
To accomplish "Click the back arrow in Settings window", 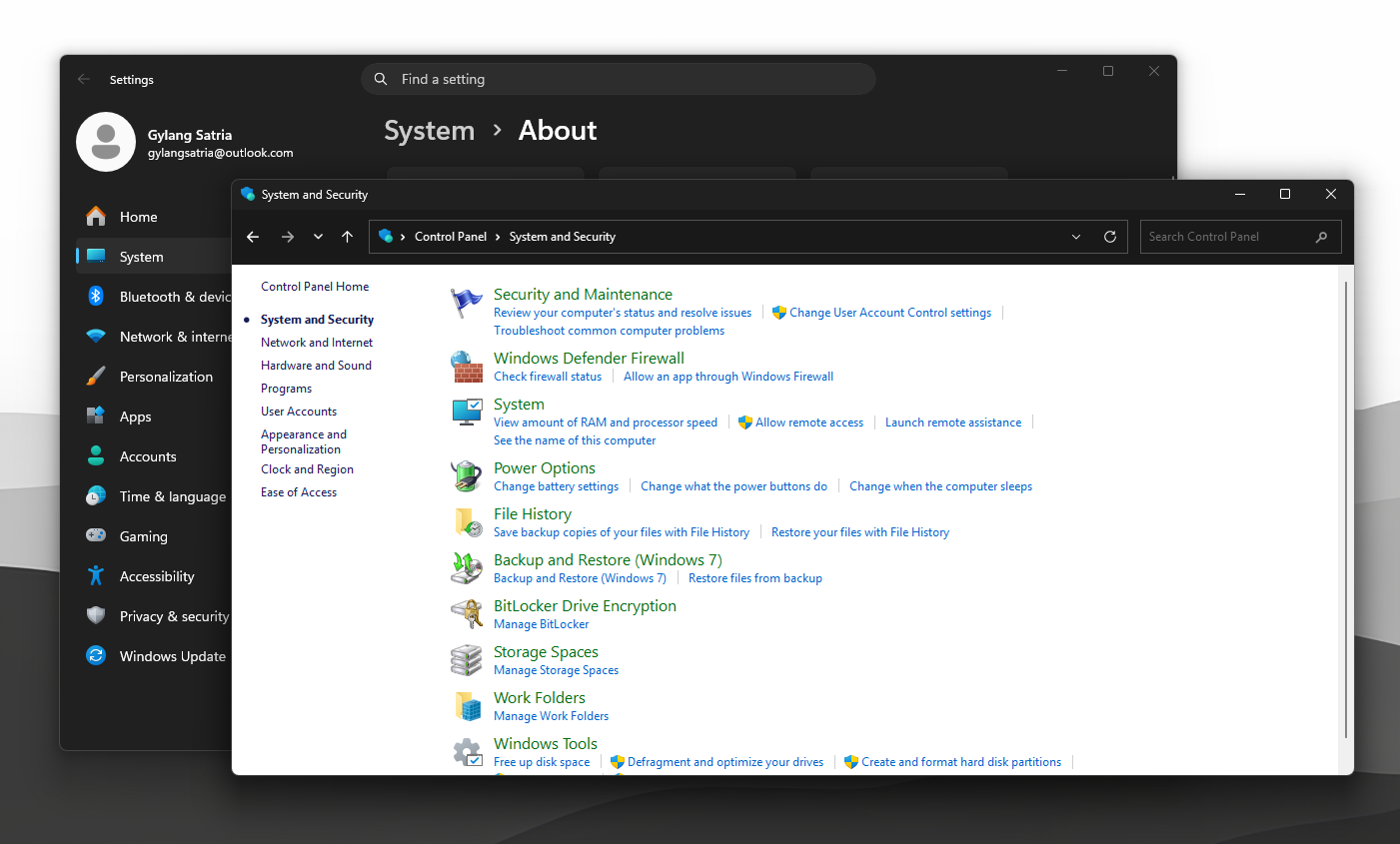I will tap(84, 79).
